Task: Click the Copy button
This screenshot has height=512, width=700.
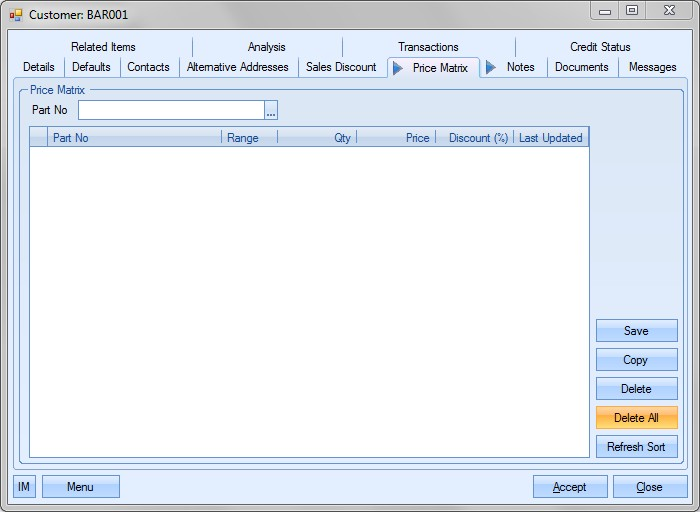Action: pyautogui.click(x=636, y=360)
